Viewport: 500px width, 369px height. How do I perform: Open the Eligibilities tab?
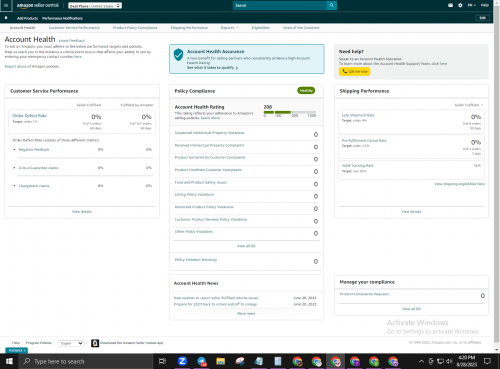coord(261,28)
